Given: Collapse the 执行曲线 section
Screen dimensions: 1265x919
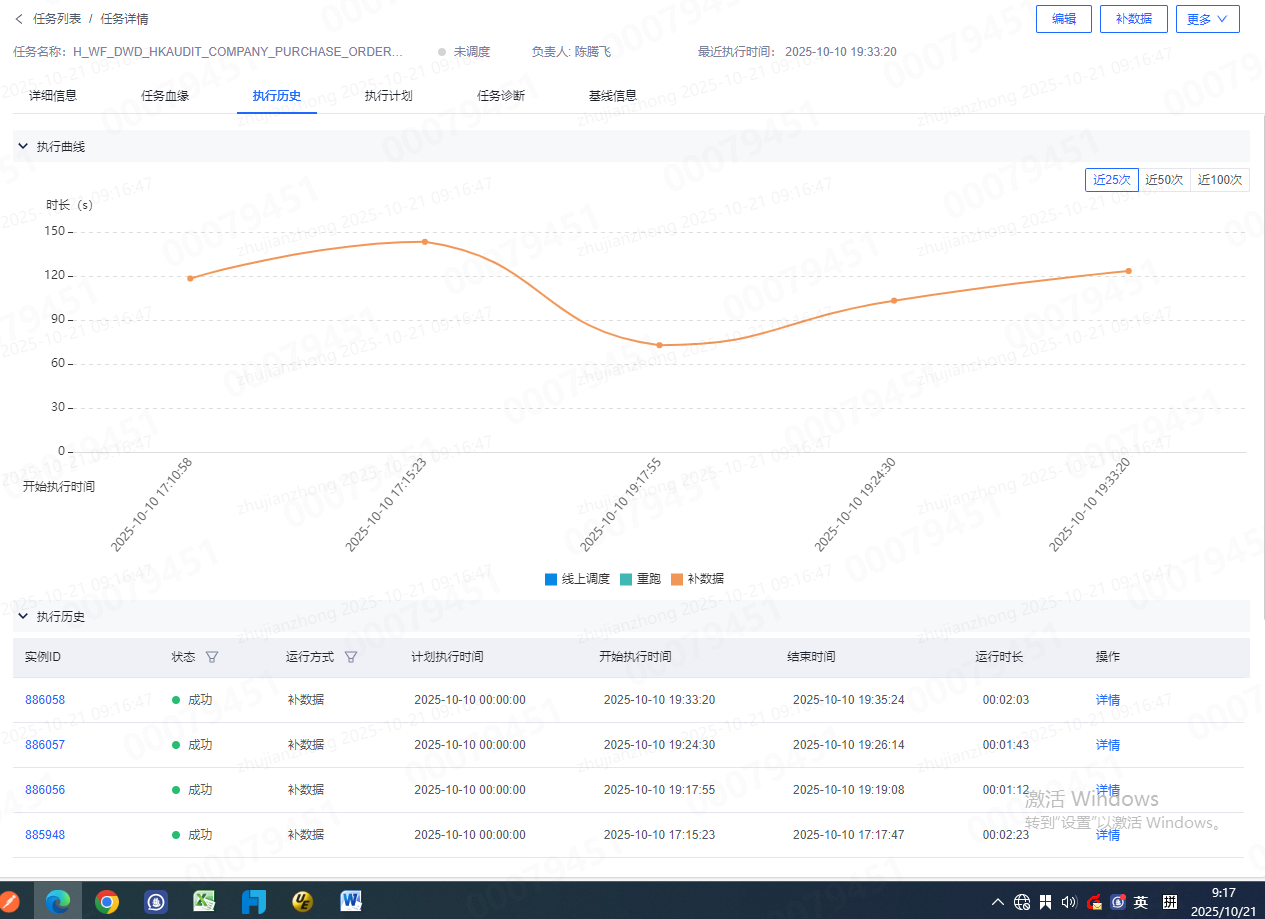Looking at the screenshot, I should click(x=23, y=146).
